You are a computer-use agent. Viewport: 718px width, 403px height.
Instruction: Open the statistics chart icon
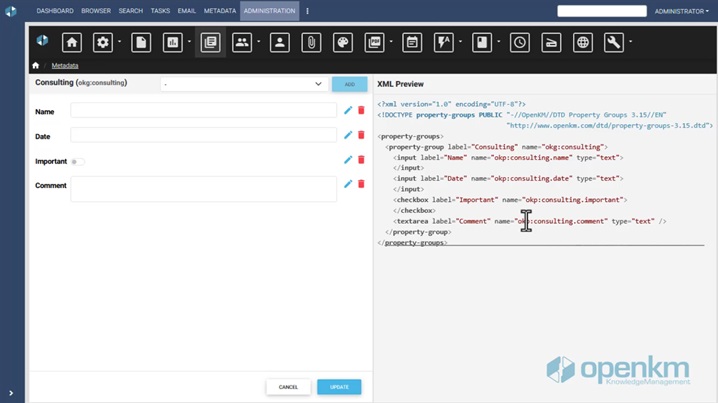click(173, 43)
